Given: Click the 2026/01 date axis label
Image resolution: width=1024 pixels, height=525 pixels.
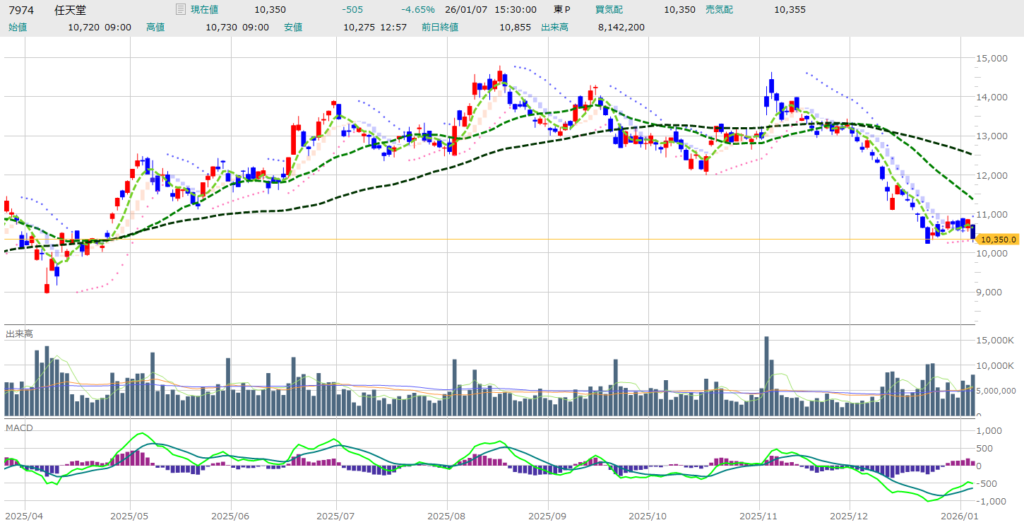Looking at the screenshot, I should tap(959, 516).
